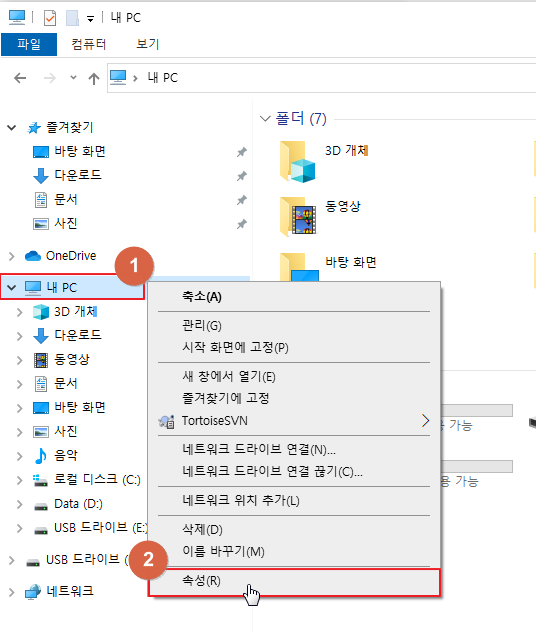Select 내 PC in navigation pane
The width and height of the screenshot is (536, 633).
click(x=62, y=287)
